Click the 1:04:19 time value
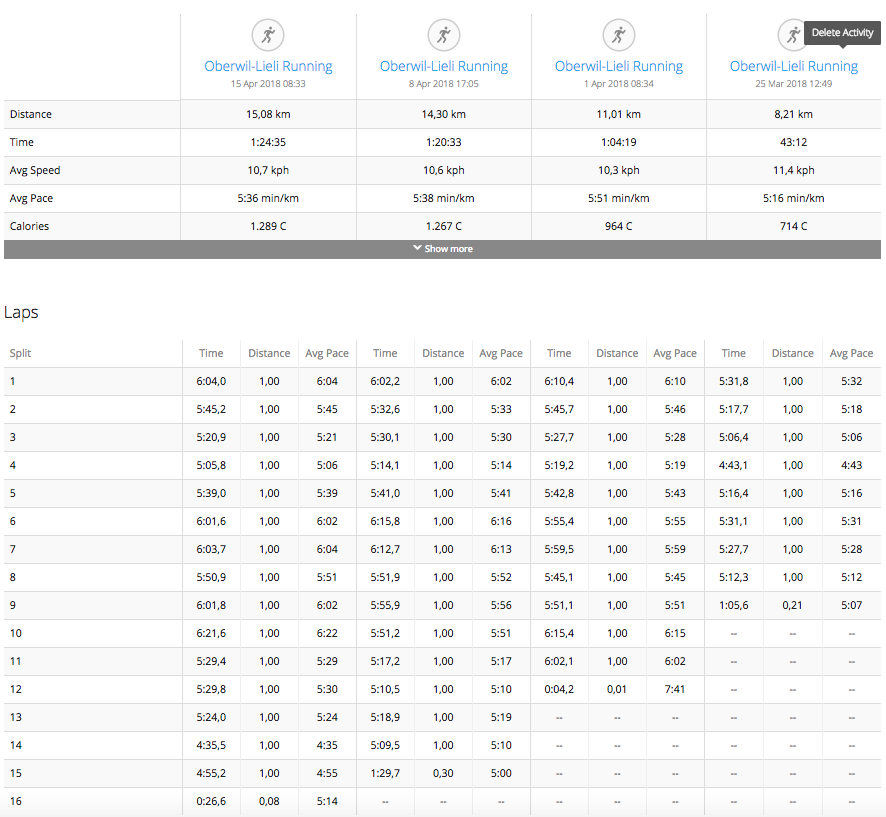Viewport: 886px width, 817px height. point(619,142)
